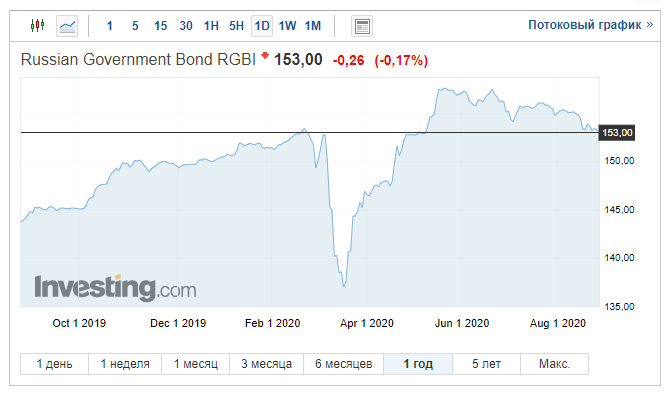Set interval to 1 minute
This screenshot has width=668, height=395.
109,26
